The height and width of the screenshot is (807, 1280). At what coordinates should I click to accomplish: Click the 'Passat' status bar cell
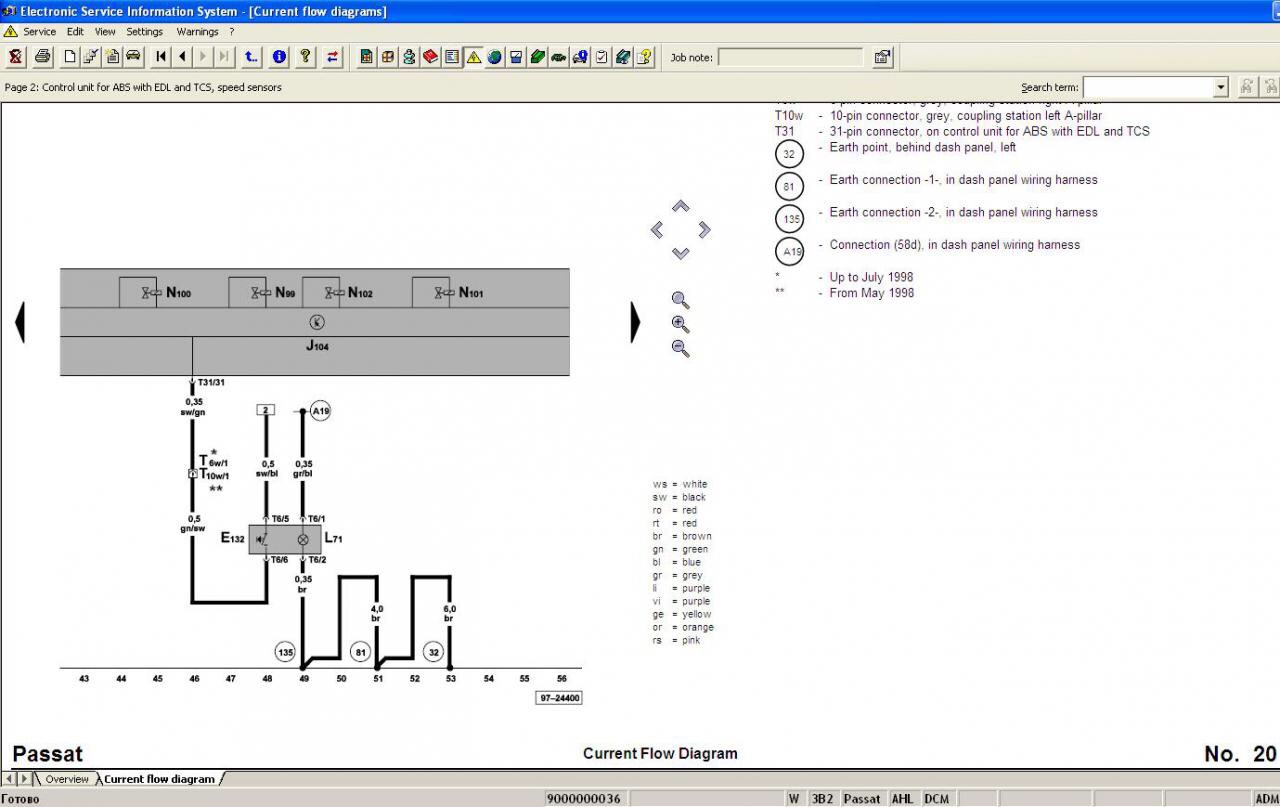click(862, 799)
